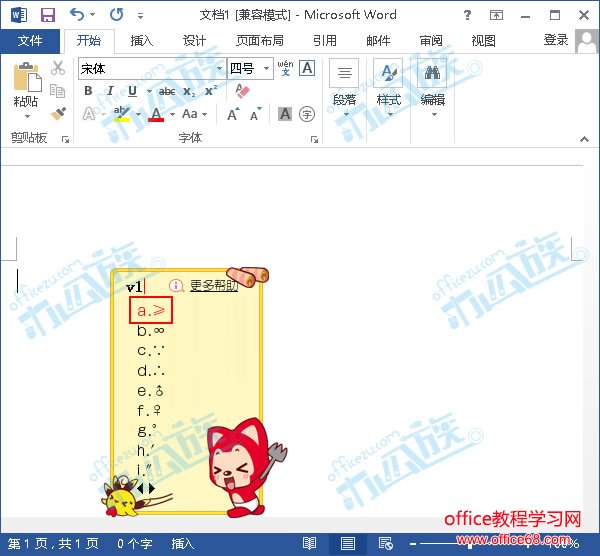The height and width of the screenshot is (556, 600).
Task: Switch to the 插入 Insert tab
Action: point(142,41)
